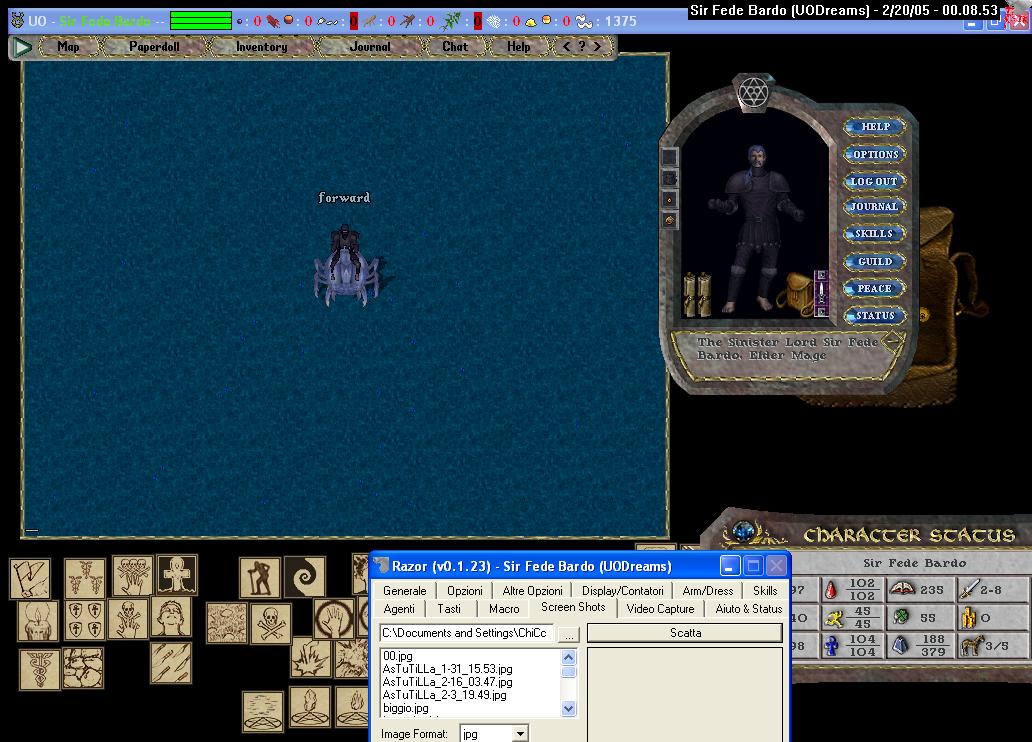Click the STATUS button on paperdoll

tap(875, 315)
